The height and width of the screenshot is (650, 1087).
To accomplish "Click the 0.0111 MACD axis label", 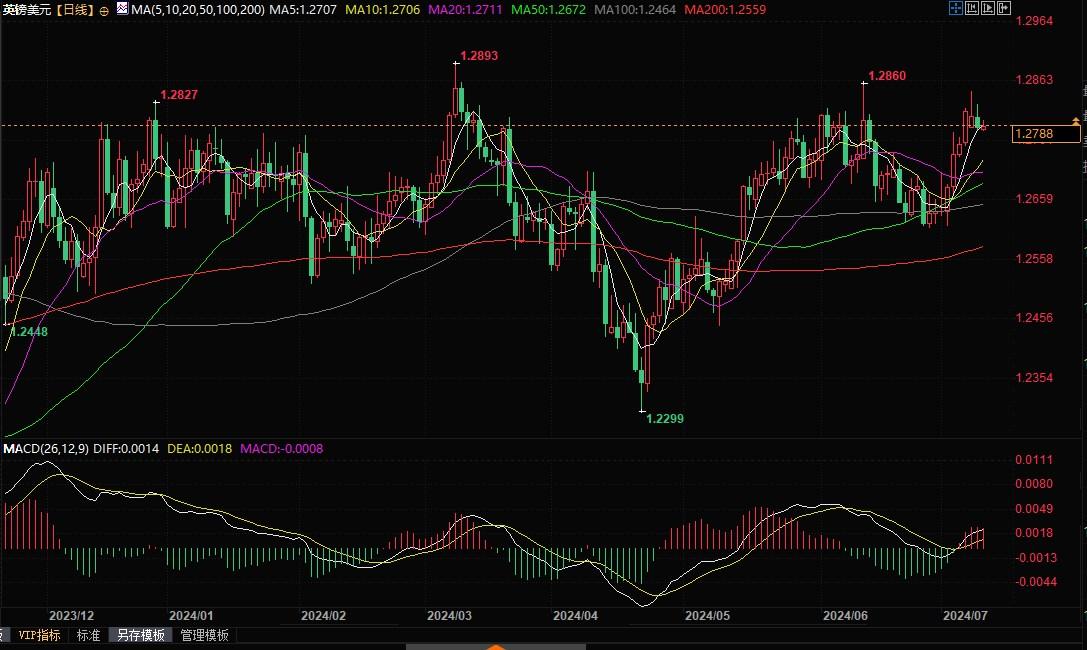I will tap(1034, 460).
